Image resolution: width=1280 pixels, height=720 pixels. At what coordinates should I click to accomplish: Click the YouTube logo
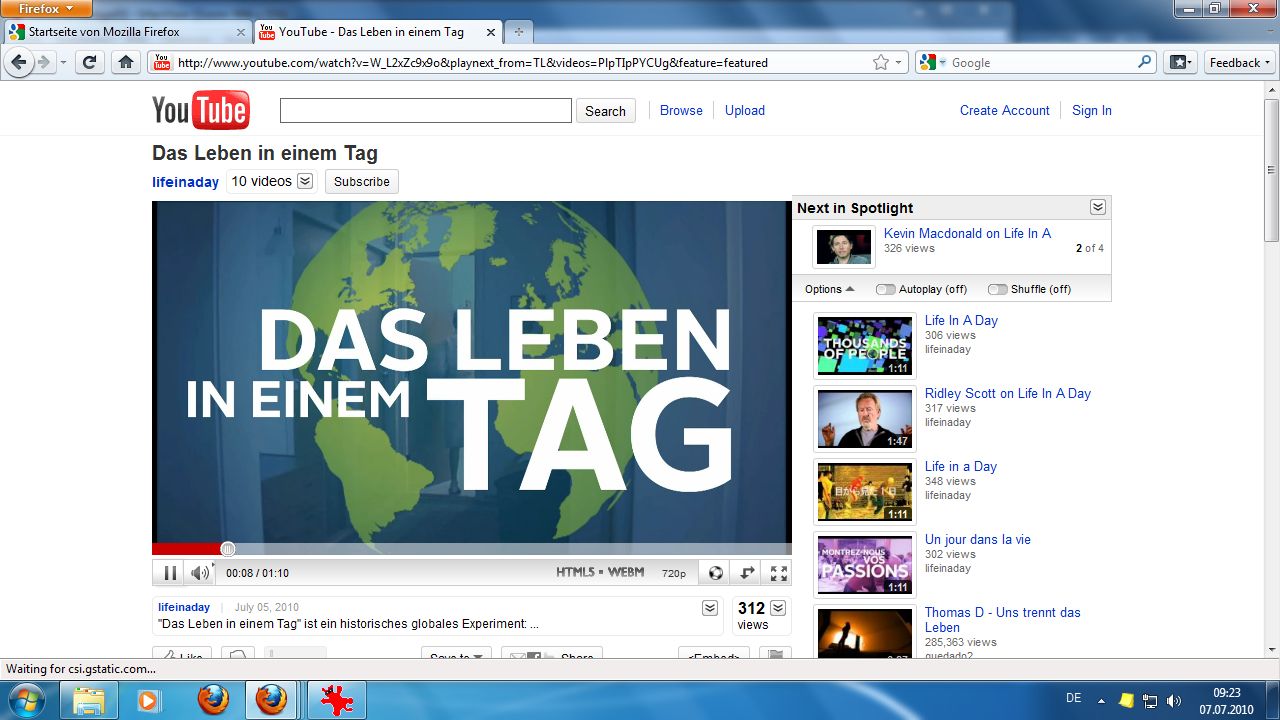pos(200,110)
